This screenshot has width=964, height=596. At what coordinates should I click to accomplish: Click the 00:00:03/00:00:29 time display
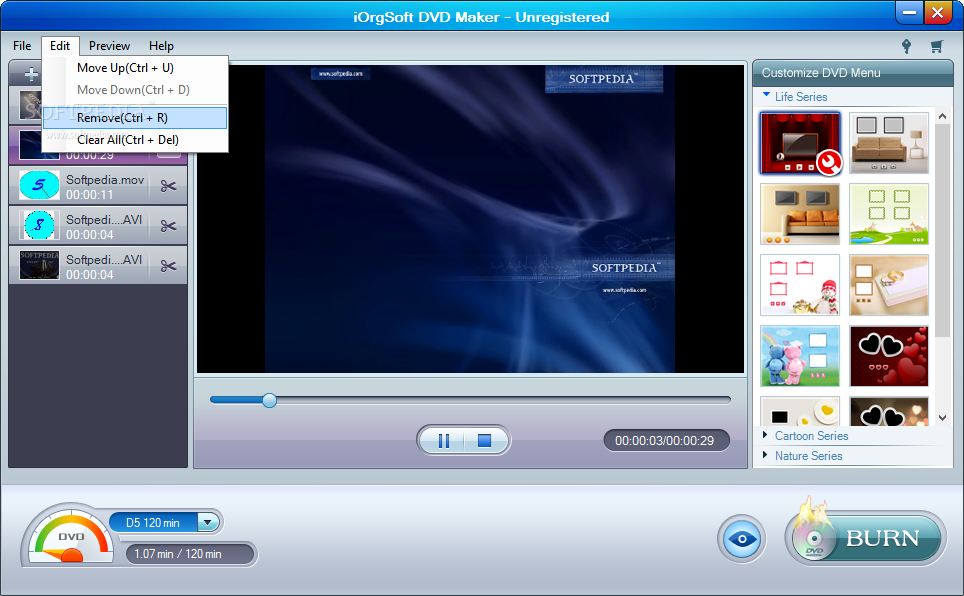pyautogui.click(x=665, y=440)
